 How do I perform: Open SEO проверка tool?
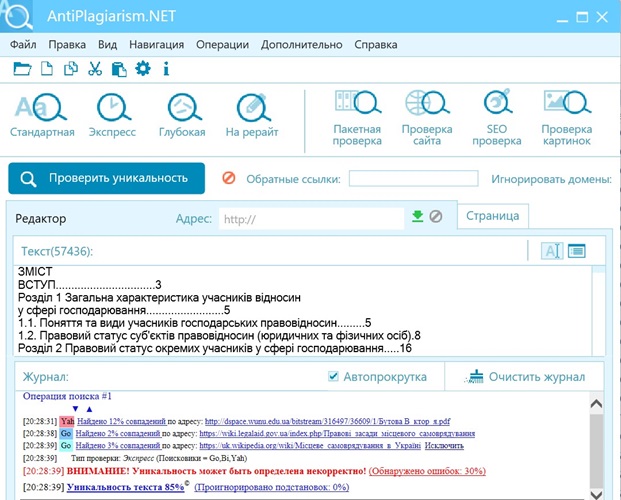[x=497, y=118]
